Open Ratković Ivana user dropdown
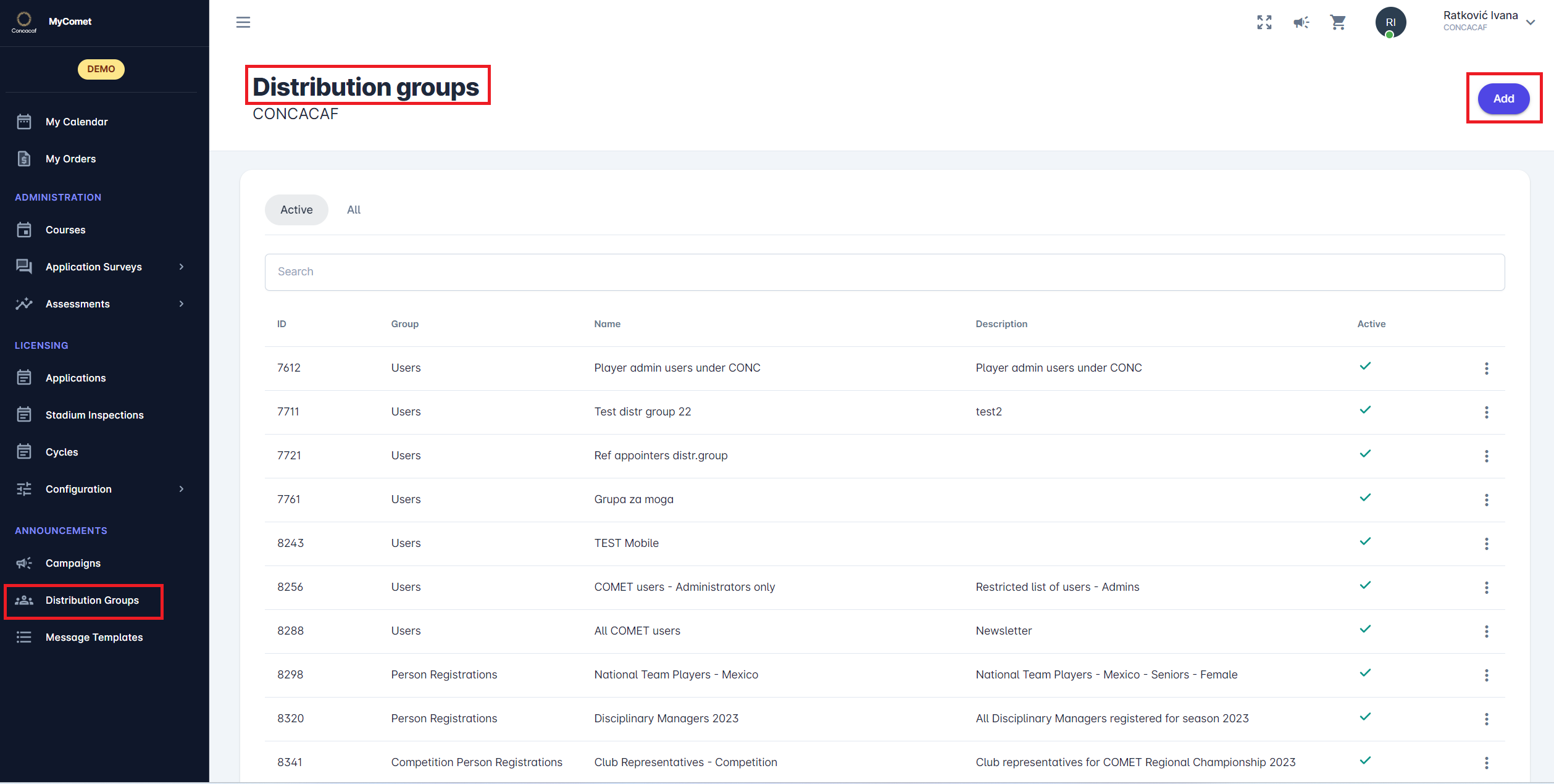This screenshot has width=1554, height=784. click(1530, 22)
